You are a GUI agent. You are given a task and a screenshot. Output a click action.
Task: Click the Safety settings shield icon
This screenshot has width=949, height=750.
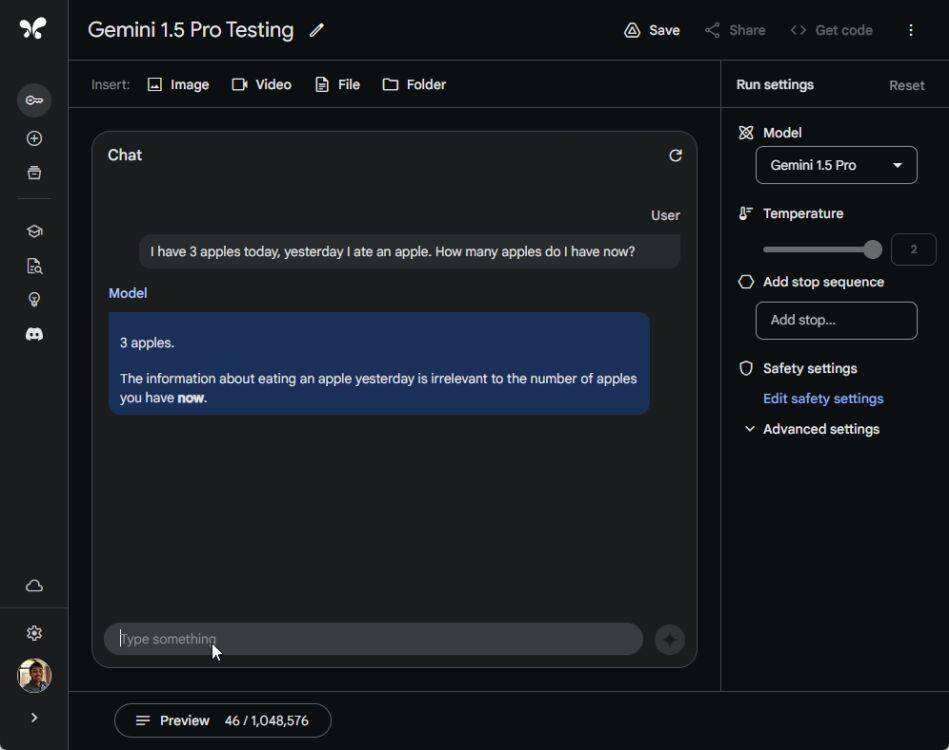coord(746,369)
